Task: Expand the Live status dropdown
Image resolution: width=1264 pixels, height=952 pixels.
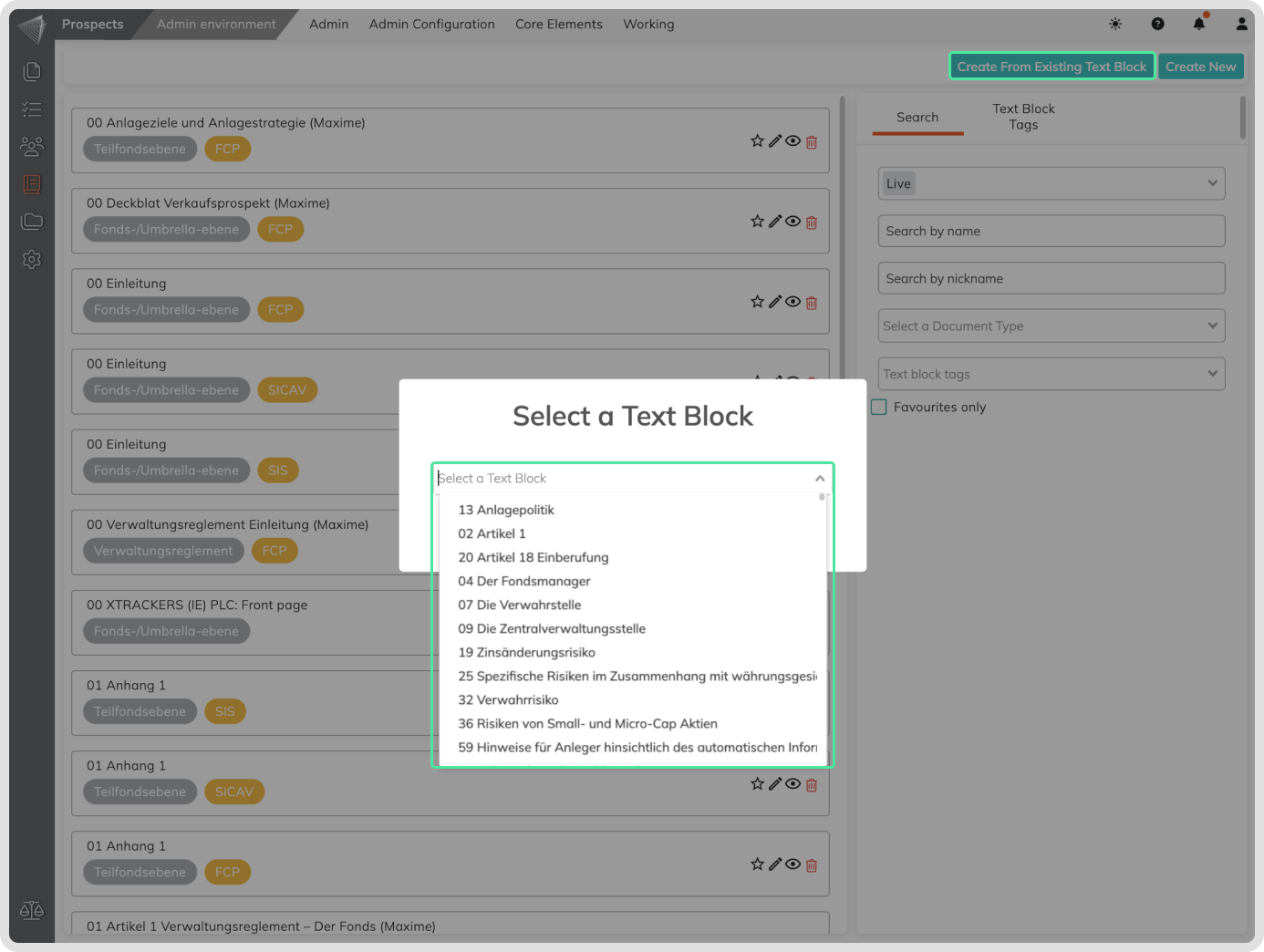Action: 1051,183
